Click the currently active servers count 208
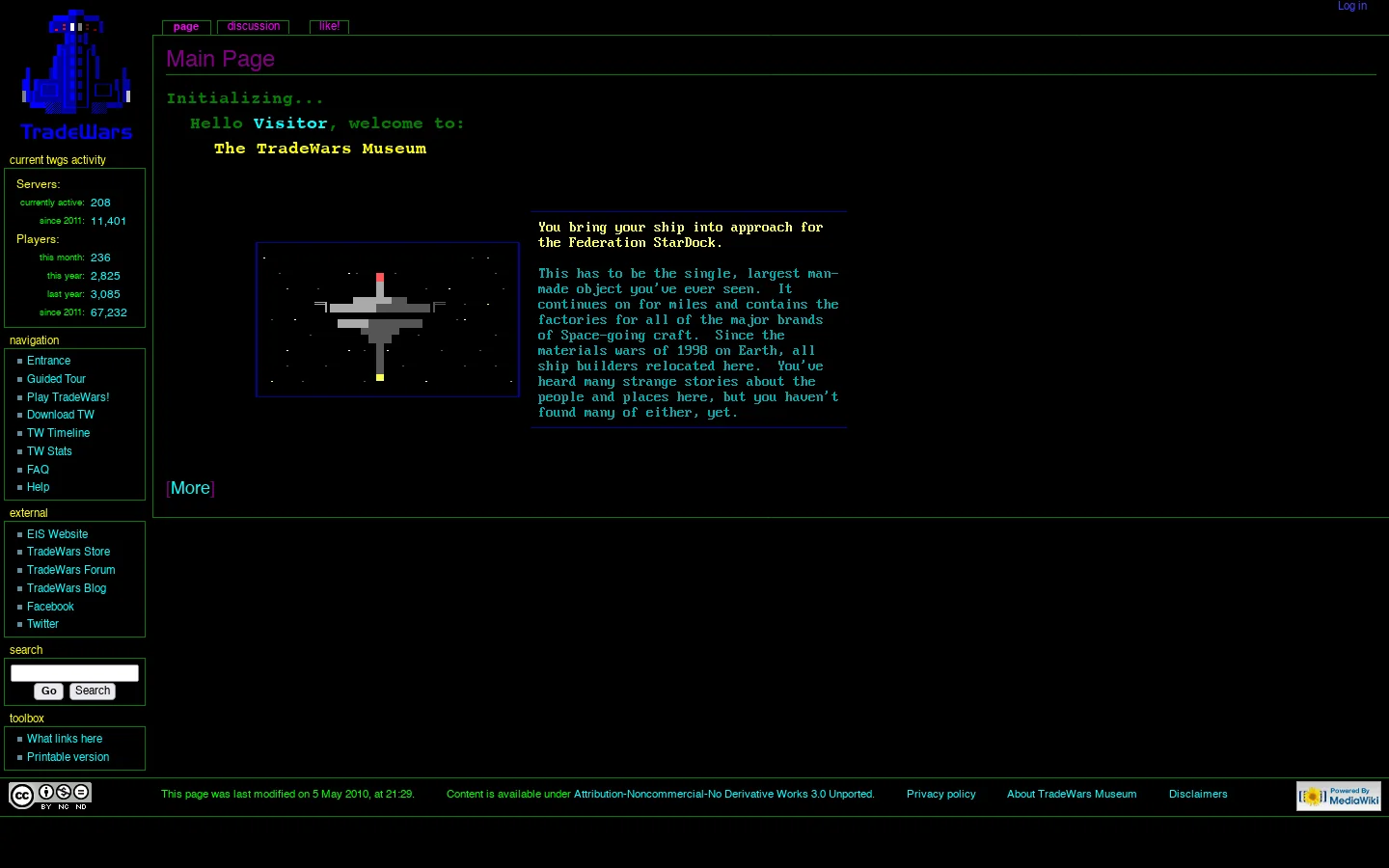Viewport: 1389px width, 868px height. (100, 203)
